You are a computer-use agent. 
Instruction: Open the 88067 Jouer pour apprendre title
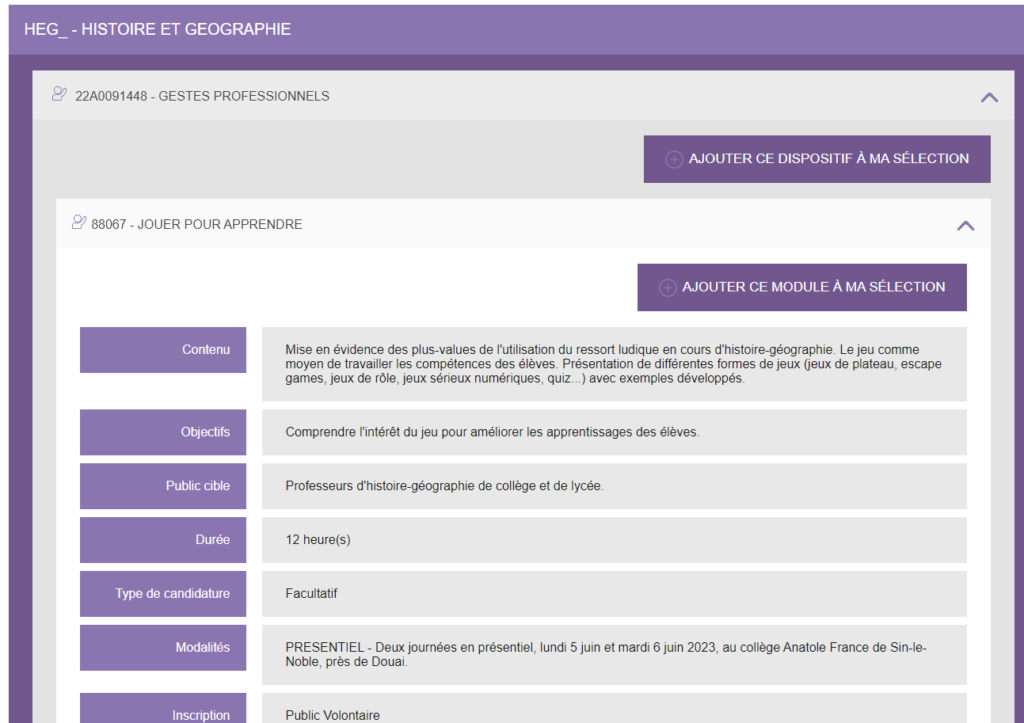(x=196, y=224)
